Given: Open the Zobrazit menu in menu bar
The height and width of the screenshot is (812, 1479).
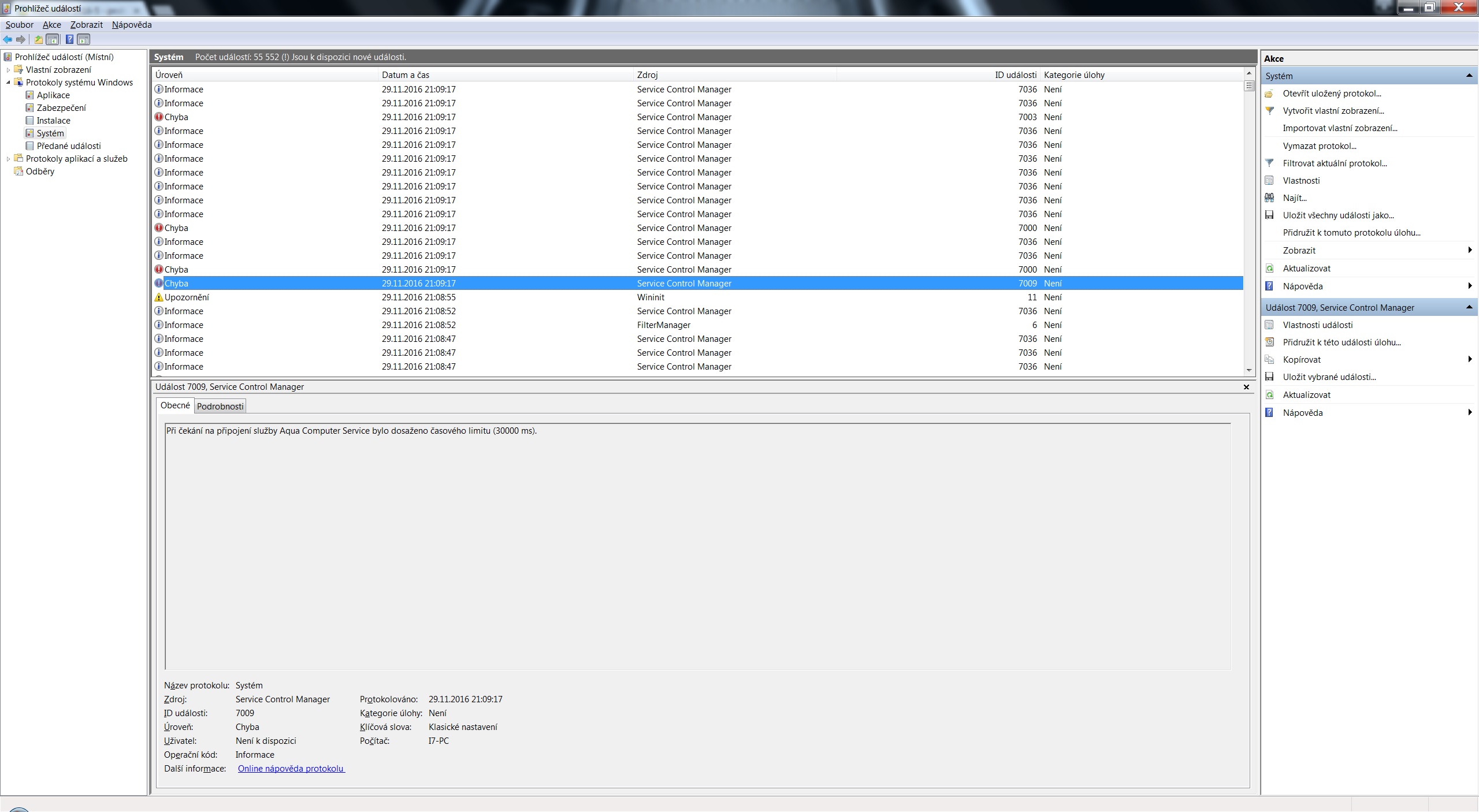Looking at the screenshot, I should [x=86, y=25].
